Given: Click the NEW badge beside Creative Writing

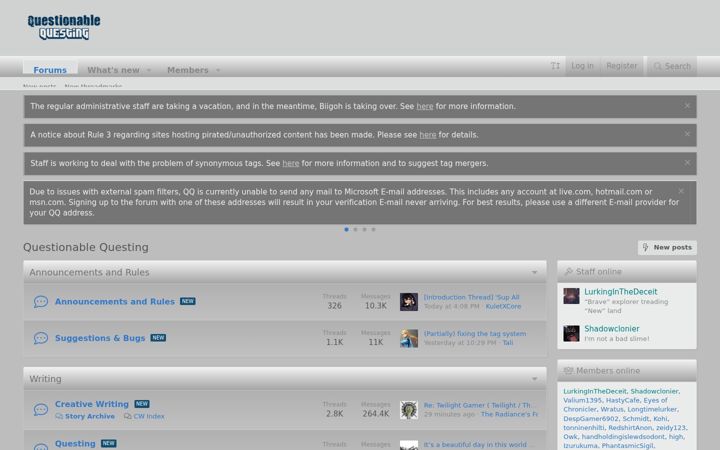Looking at the screenshot, I should click(142, 404).
